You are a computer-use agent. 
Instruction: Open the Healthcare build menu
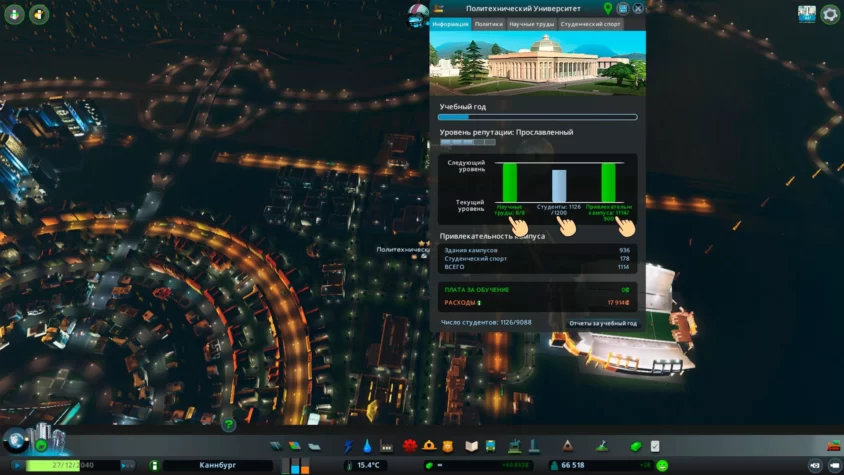[x=410, y=446]
